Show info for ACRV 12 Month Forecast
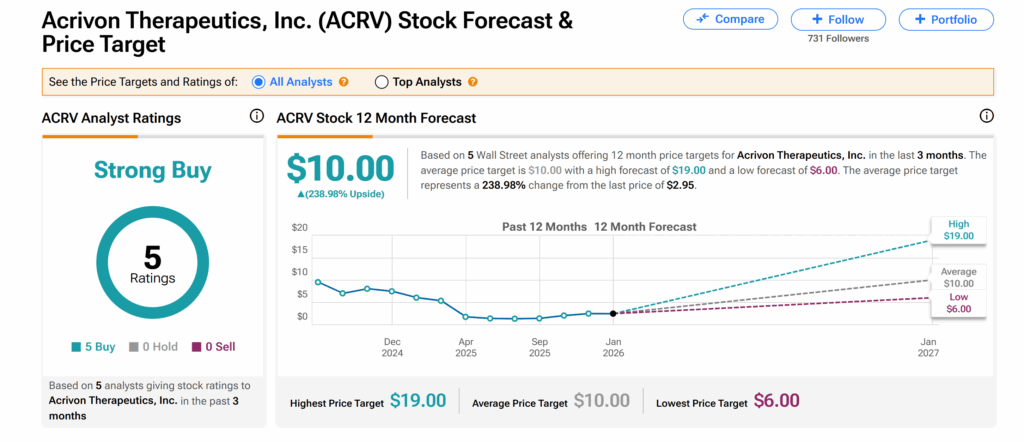The width and height of the screenshot is (1024, 442). 987,117
